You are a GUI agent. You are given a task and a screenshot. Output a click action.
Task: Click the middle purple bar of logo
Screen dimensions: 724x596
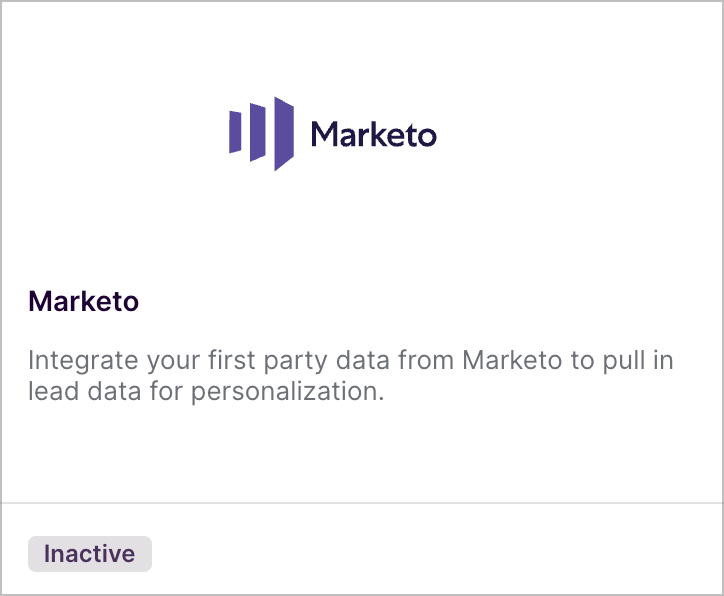(x=258, y=132)
